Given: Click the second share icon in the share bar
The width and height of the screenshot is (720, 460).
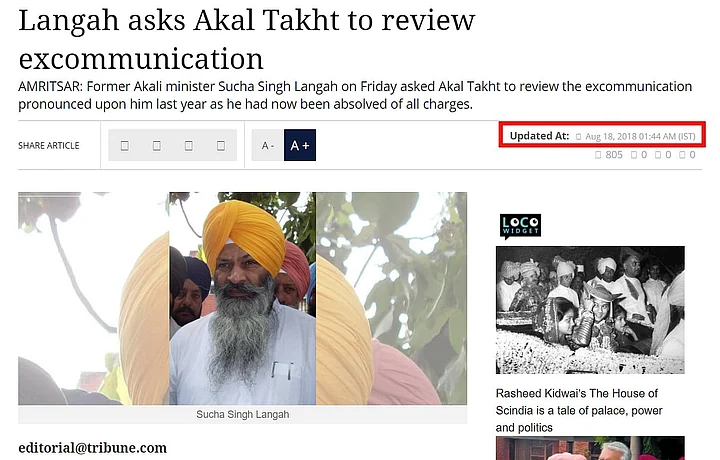Looking at the screenshot, I should tap(157, 146).
